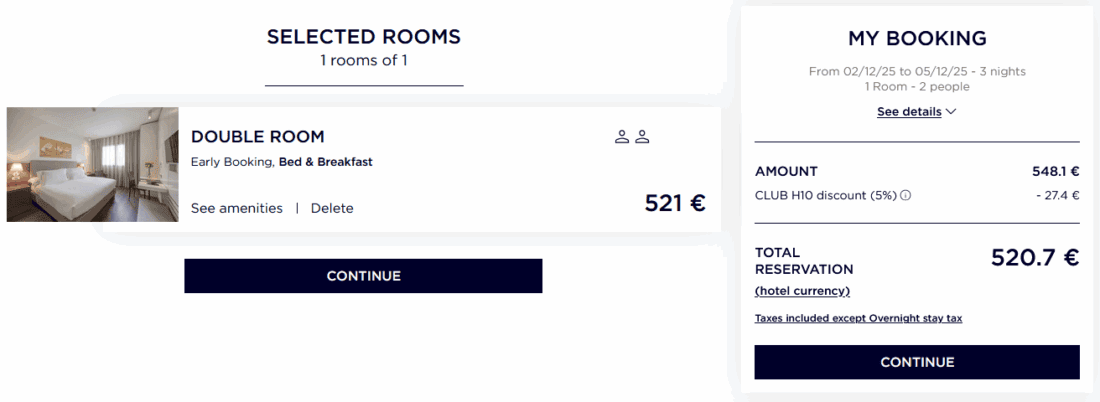Click the first guest person icon
This screenshot has width=1100, height=402.
(622, 137)
